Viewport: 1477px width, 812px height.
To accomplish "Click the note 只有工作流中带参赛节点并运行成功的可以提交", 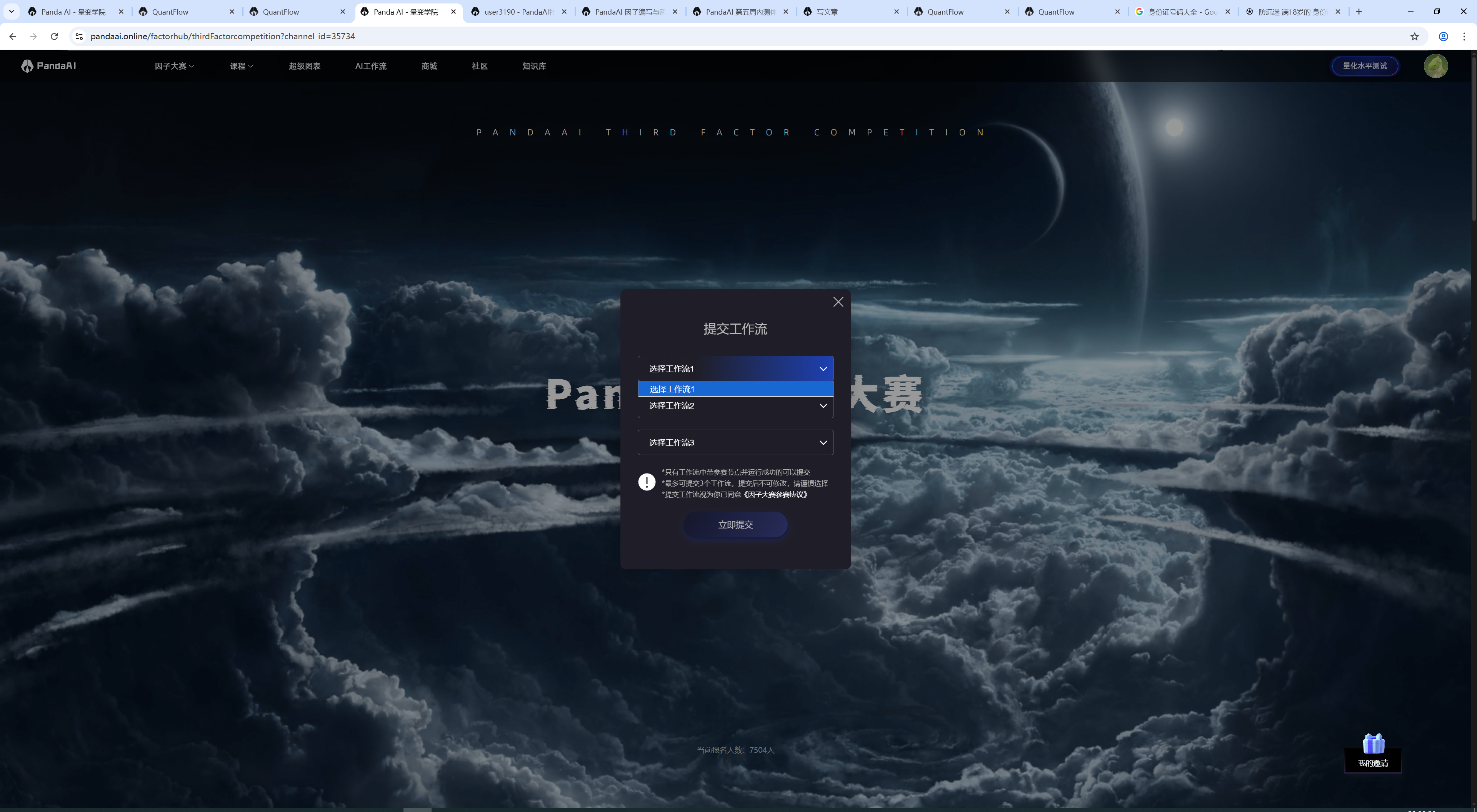I will pyautogui.click(x=736, y=472).
